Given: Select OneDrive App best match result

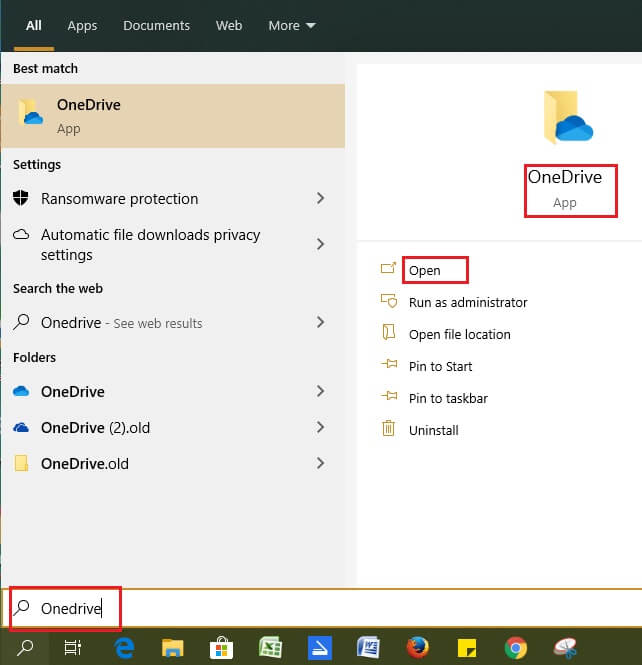Looking at the screenshot, I should 173,116.
